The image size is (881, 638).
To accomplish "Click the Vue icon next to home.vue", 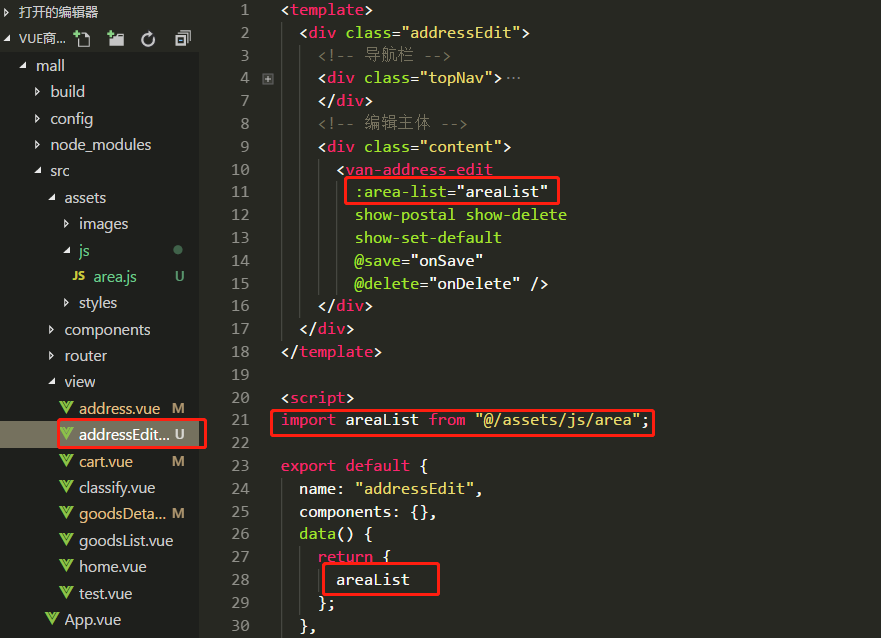I will pos(66,566).
